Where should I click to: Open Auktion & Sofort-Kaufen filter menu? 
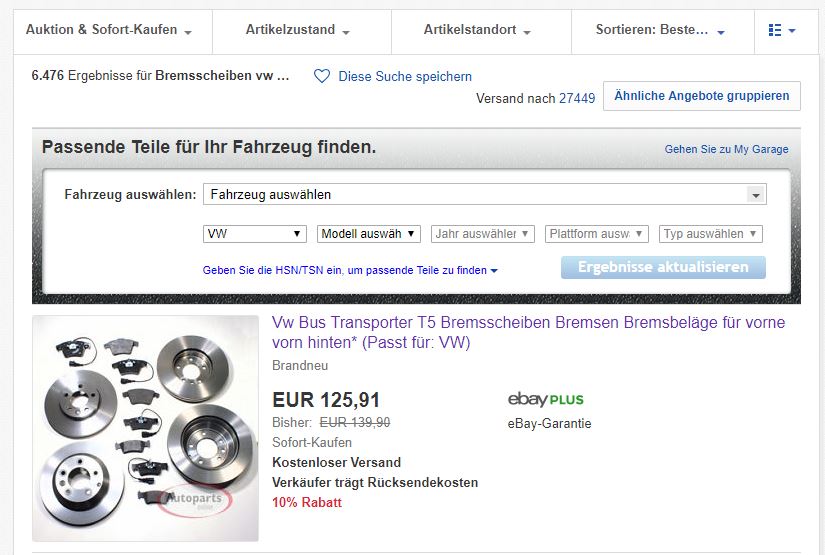pos(108,30)
